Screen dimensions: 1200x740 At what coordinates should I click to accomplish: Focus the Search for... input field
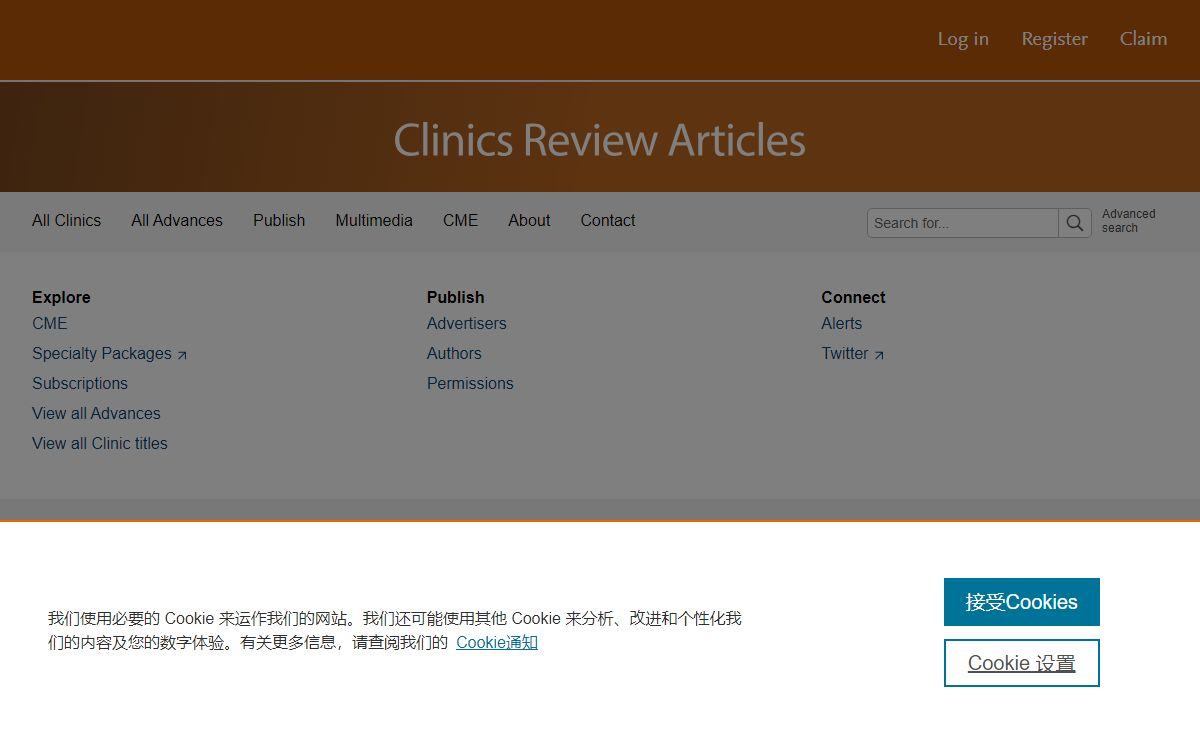963,223
